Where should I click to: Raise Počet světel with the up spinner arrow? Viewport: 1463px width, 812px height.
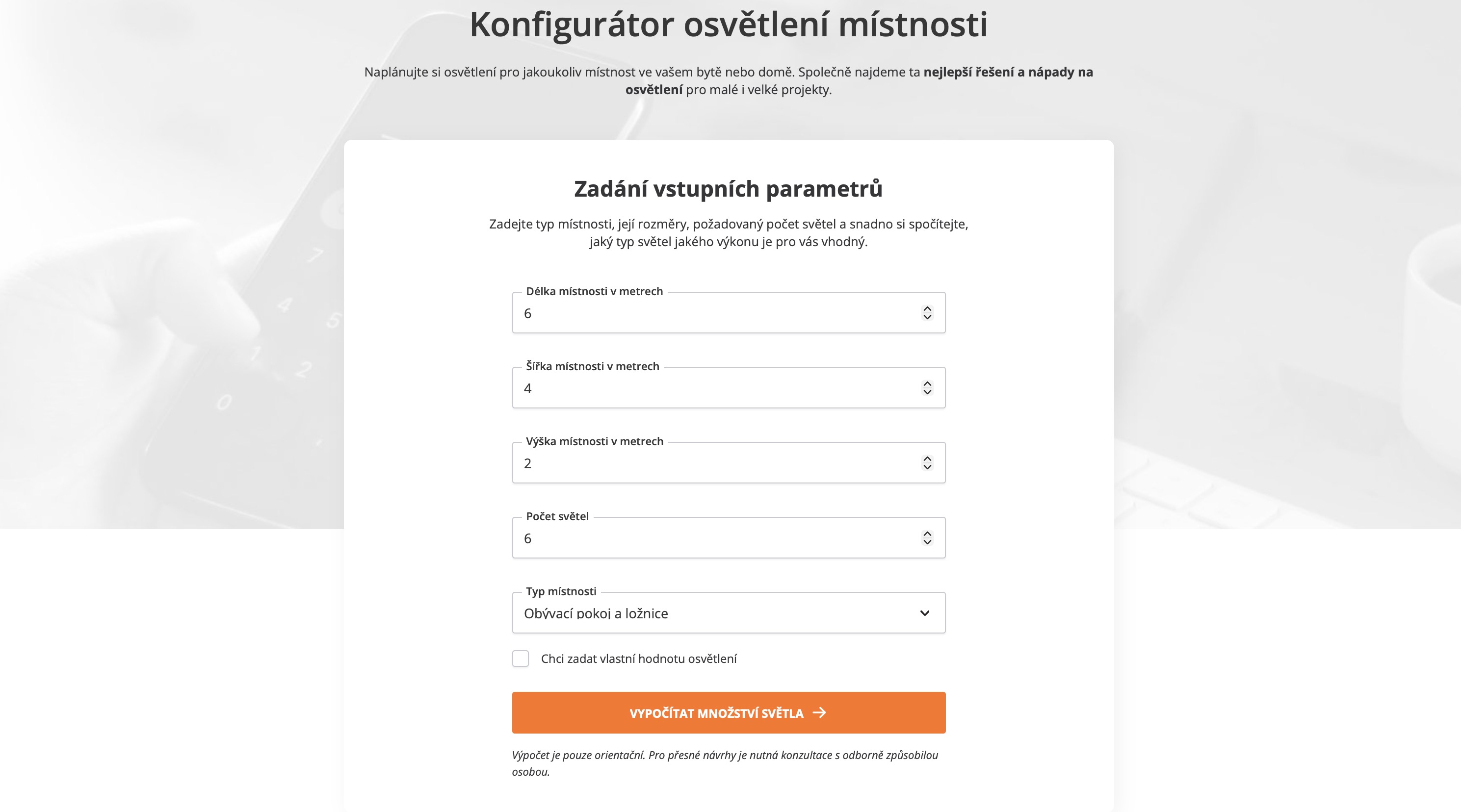point(927,533)
